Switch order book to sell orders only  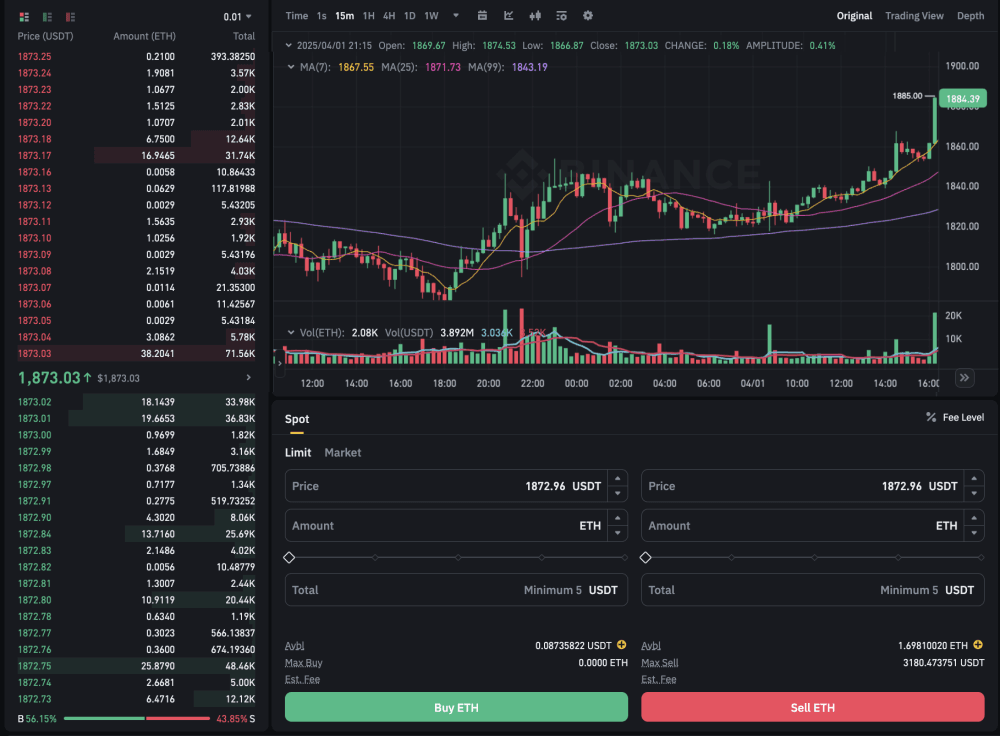(x=70, y=17)
